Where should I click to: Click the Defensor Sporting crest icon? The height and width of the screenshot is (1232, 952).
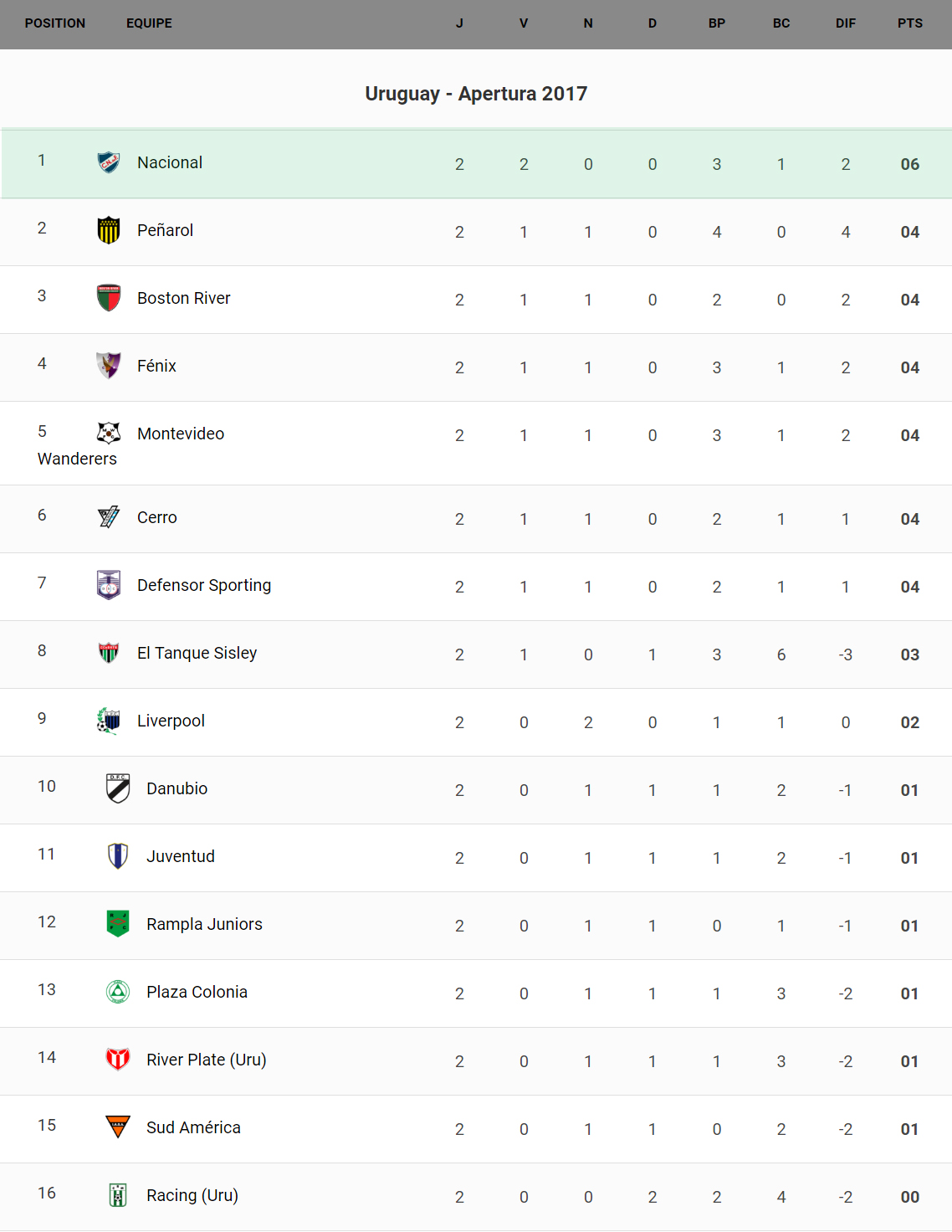tap(109, 585)
